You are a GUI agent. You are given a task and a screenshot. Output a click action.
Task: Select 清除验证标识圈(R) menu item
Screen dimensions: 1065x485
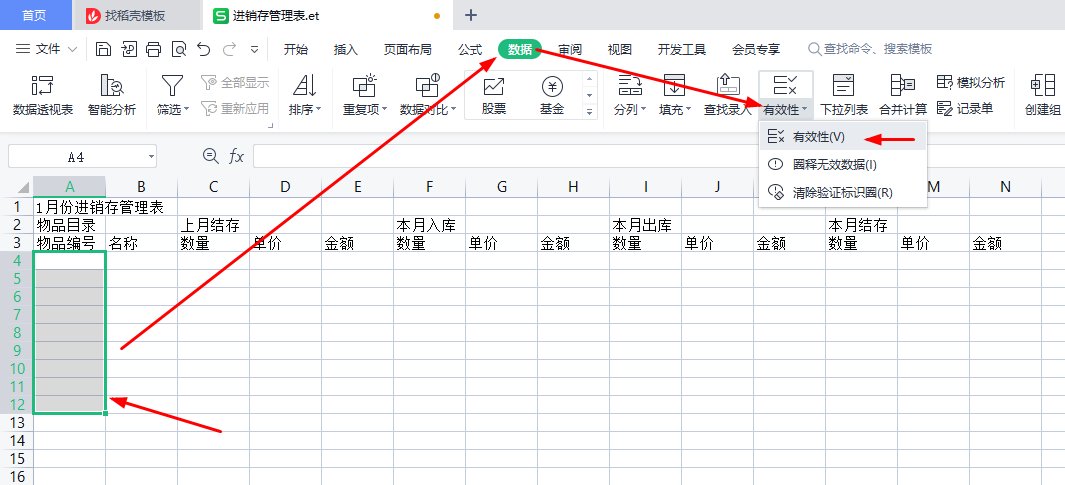(x=843, y=193)
